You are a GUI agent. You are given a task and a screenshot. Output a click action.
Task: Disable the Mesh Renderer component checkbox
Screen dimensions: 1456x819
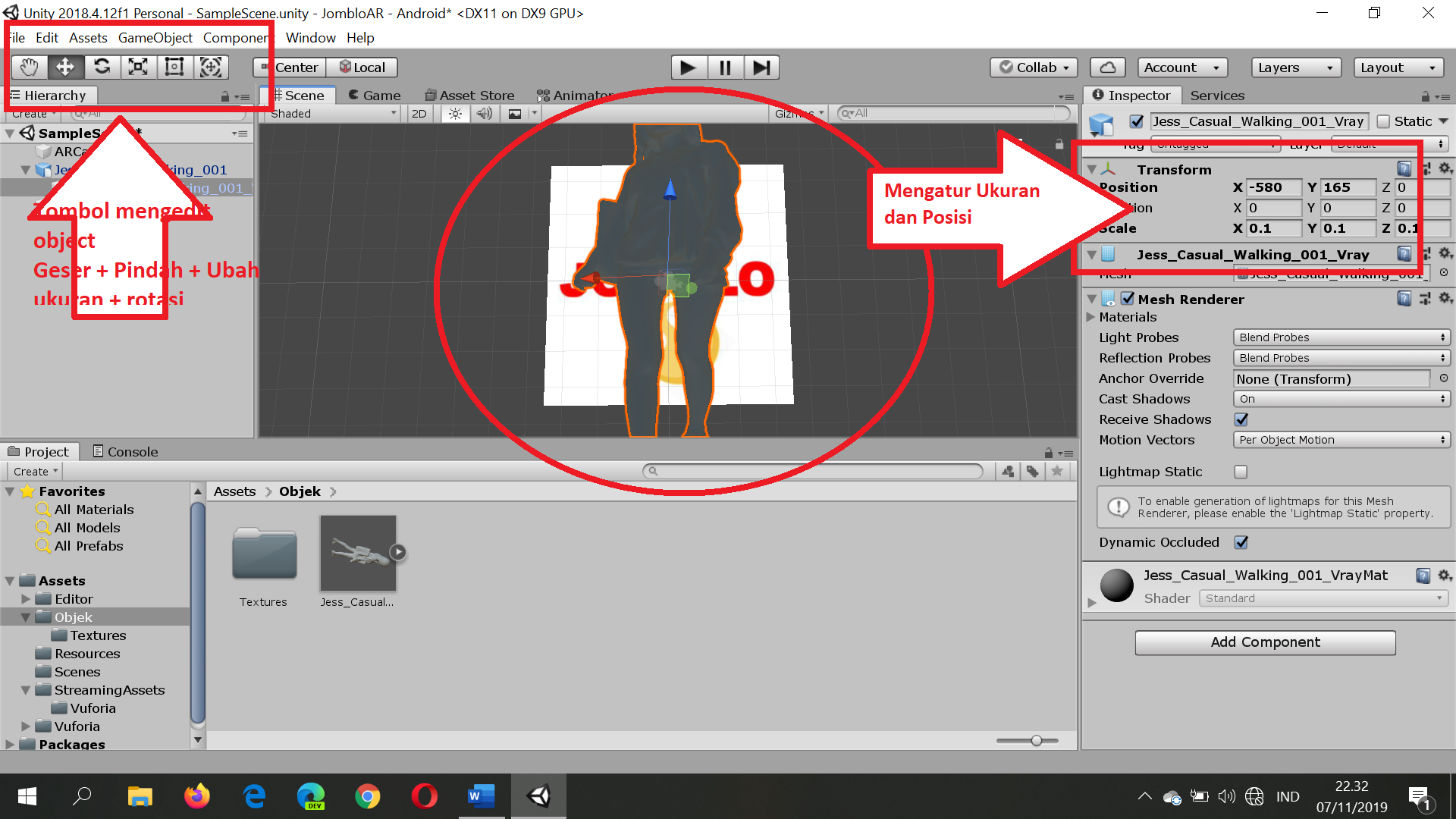[1128, 299]
